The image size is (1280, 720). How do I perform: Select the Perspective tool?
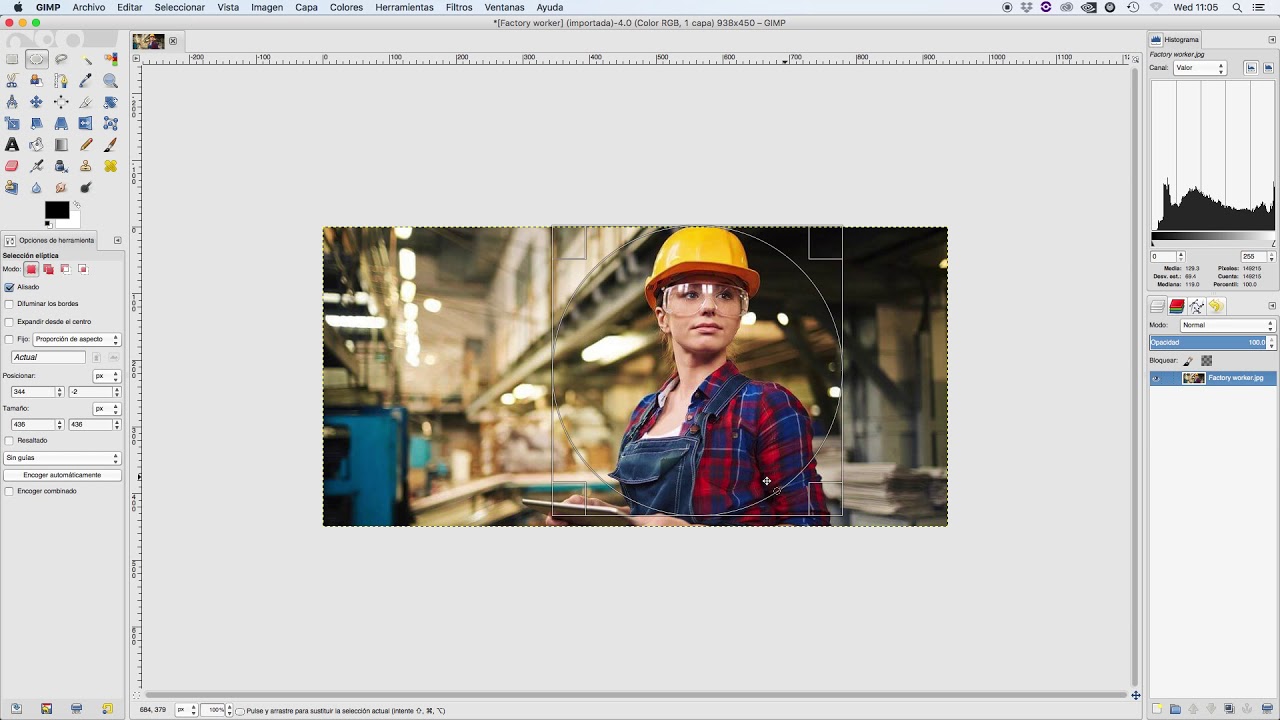point(61,123)
